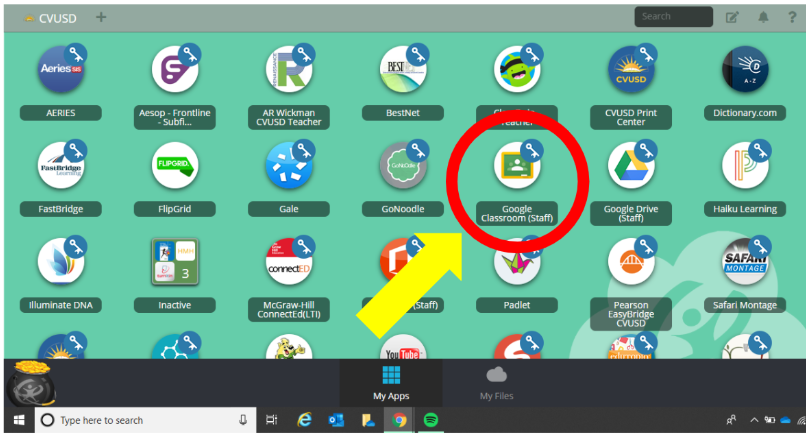Click the Illuminate DNA label

[61, 305]
